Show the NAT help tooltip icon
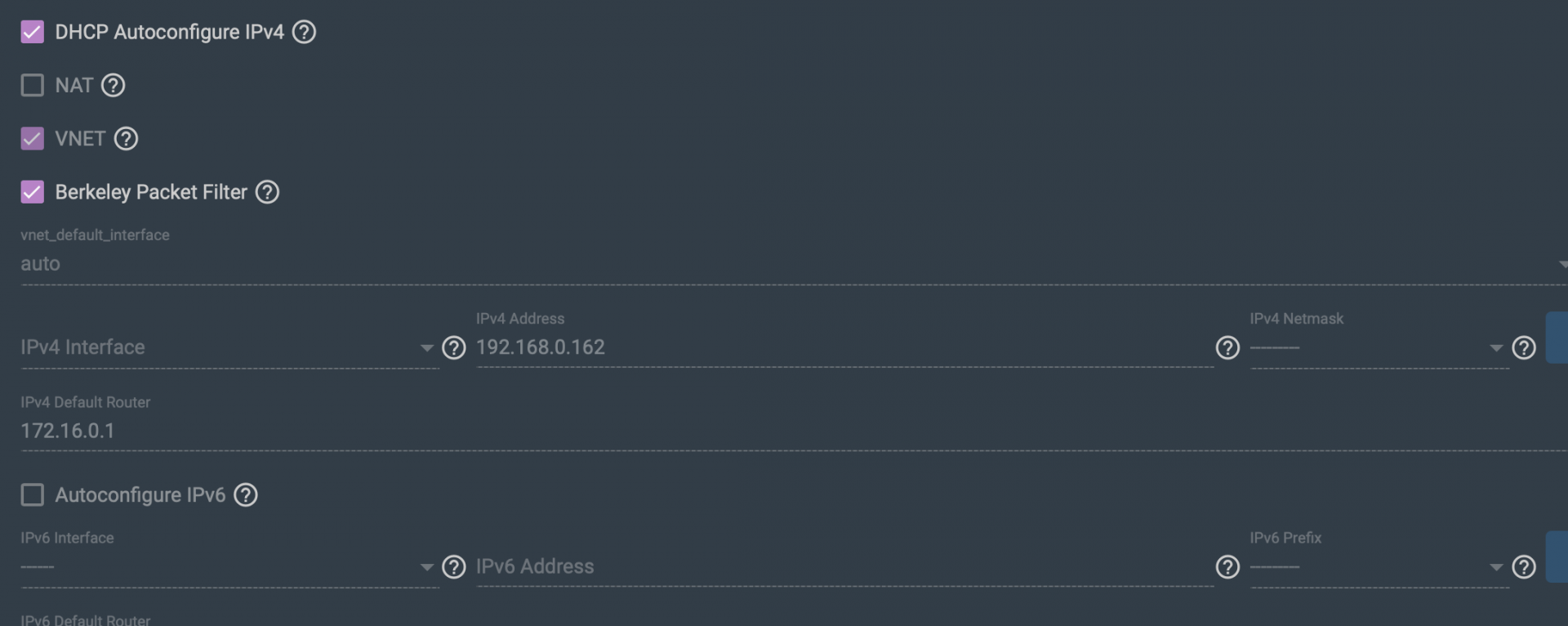 tap(113, 85)
